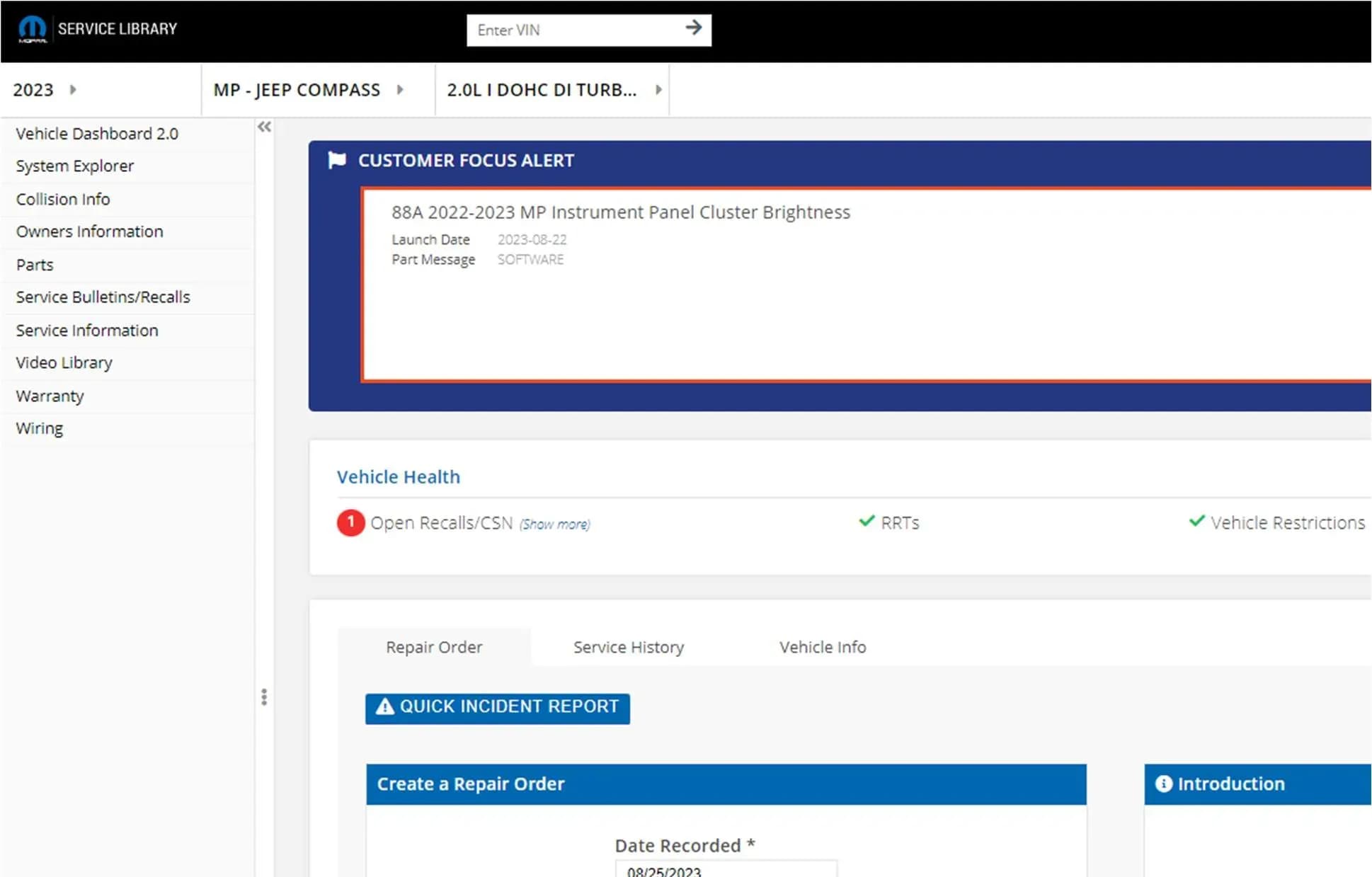This screenshot has height=877, width=1372.
Task: Expand the 2023 model year selector
Action: coord(45,90)
